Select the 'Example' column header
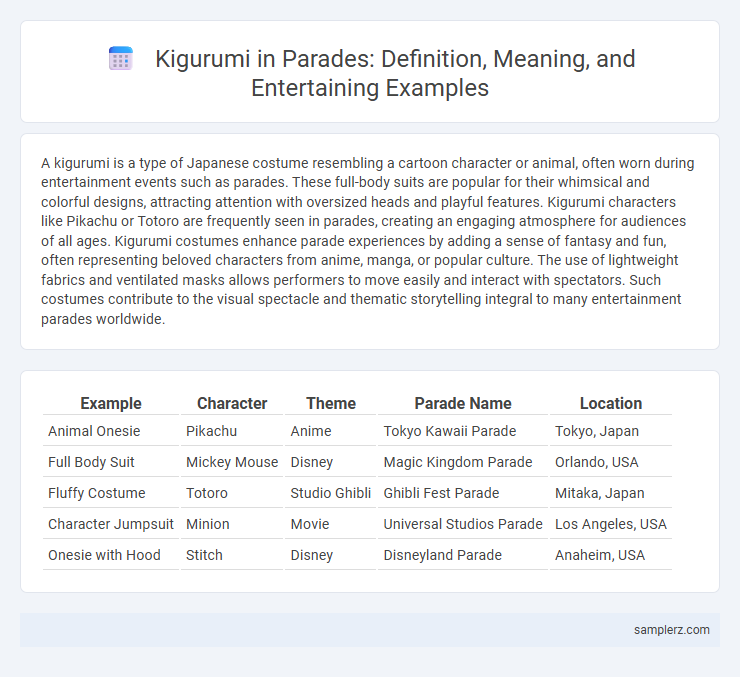 111,403
